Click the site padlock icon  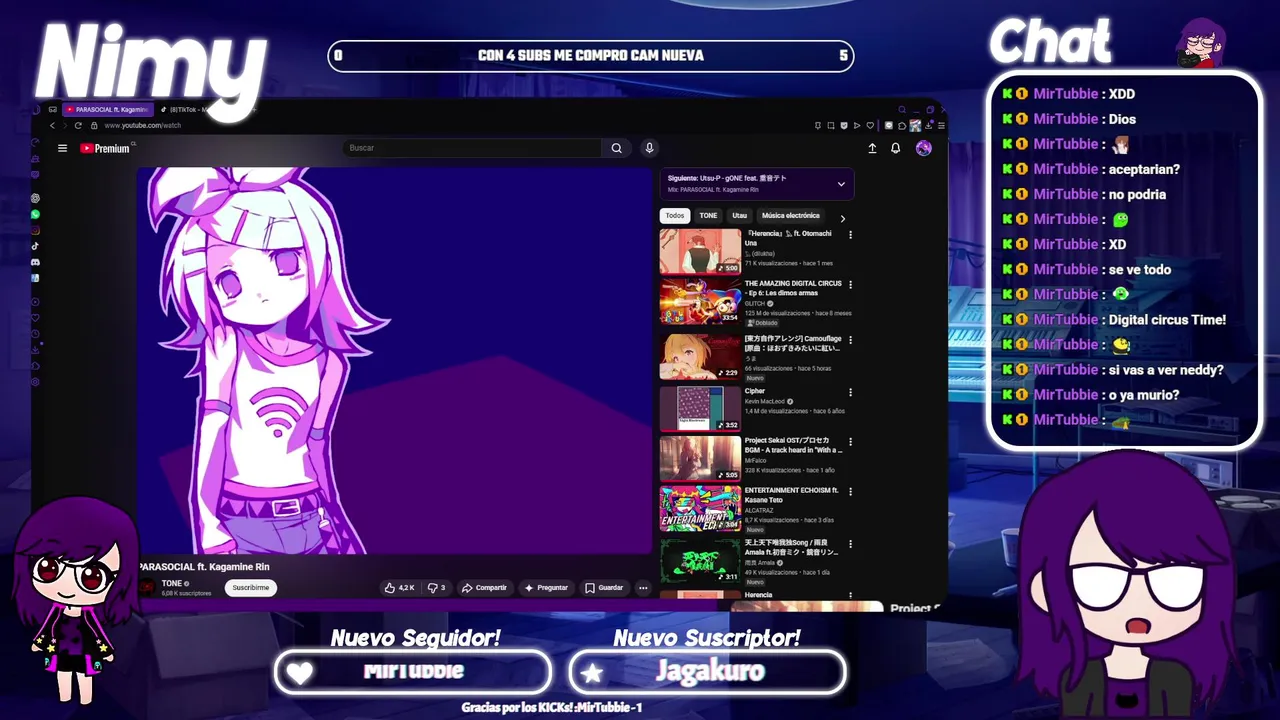click(94, 126)
